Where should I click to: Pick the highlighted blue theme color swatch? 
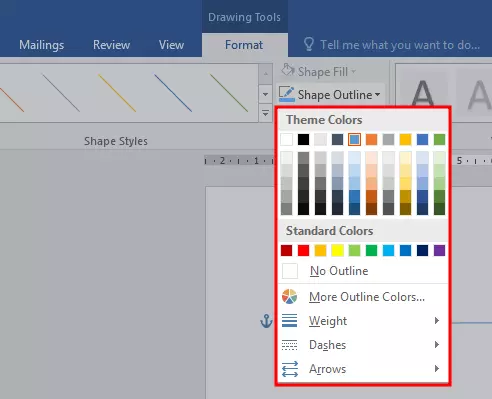[354, 139]
